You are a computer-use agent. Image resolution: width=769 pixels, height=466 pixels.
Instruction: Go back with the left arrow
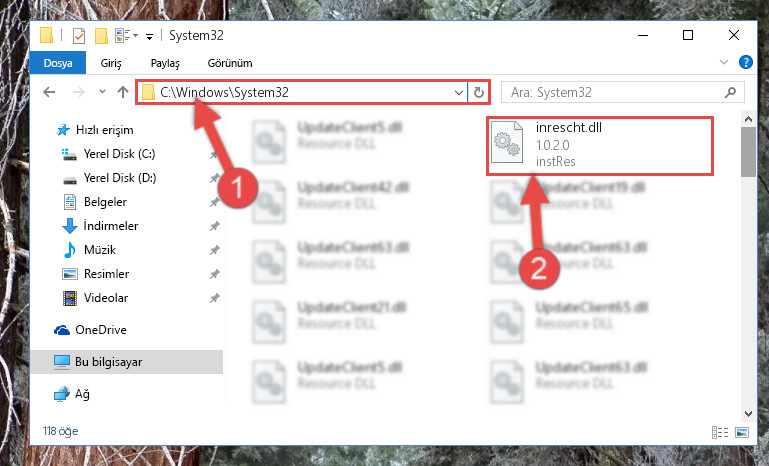(49, 92)
